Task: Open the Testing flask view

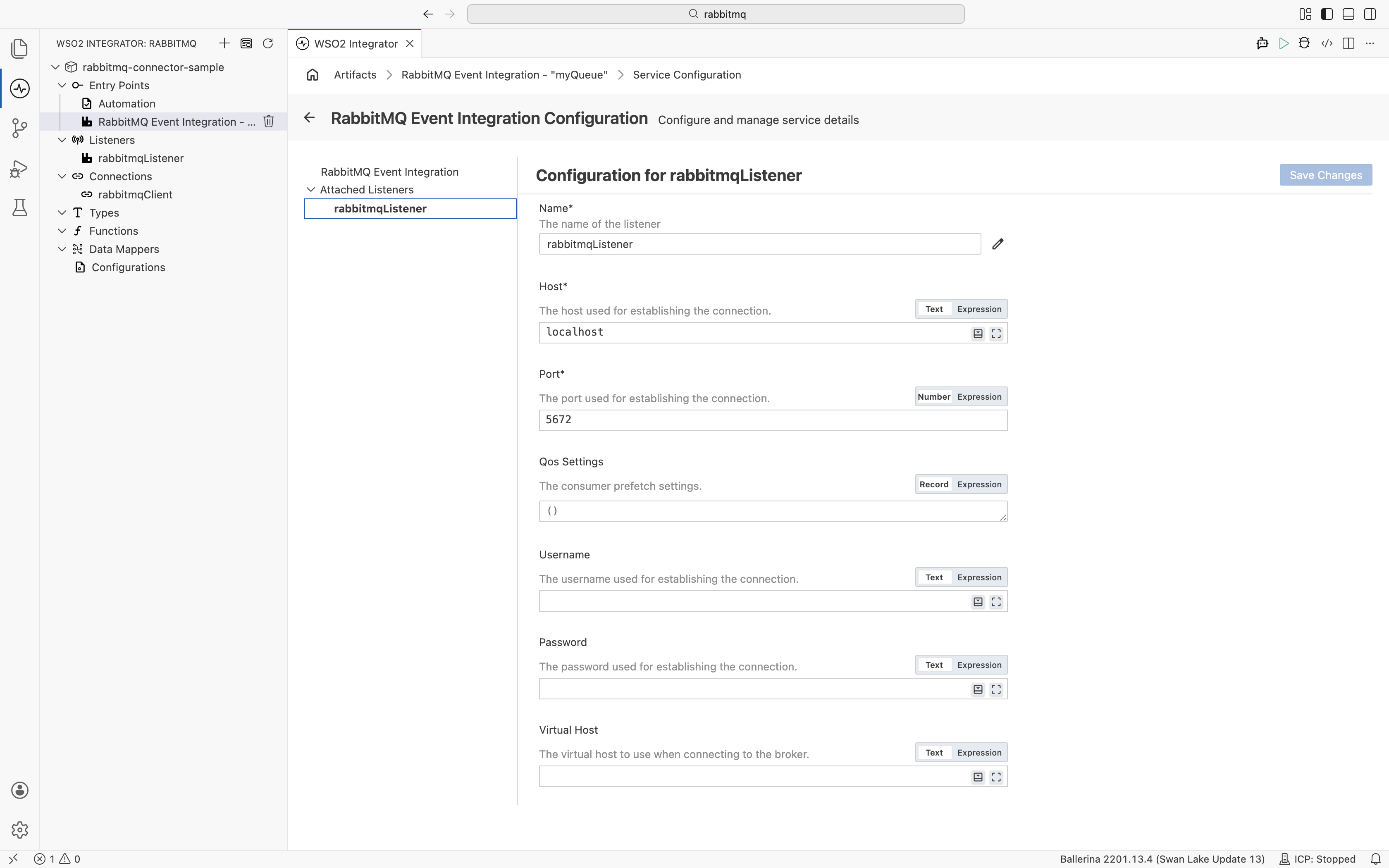Action: [19, 207]
